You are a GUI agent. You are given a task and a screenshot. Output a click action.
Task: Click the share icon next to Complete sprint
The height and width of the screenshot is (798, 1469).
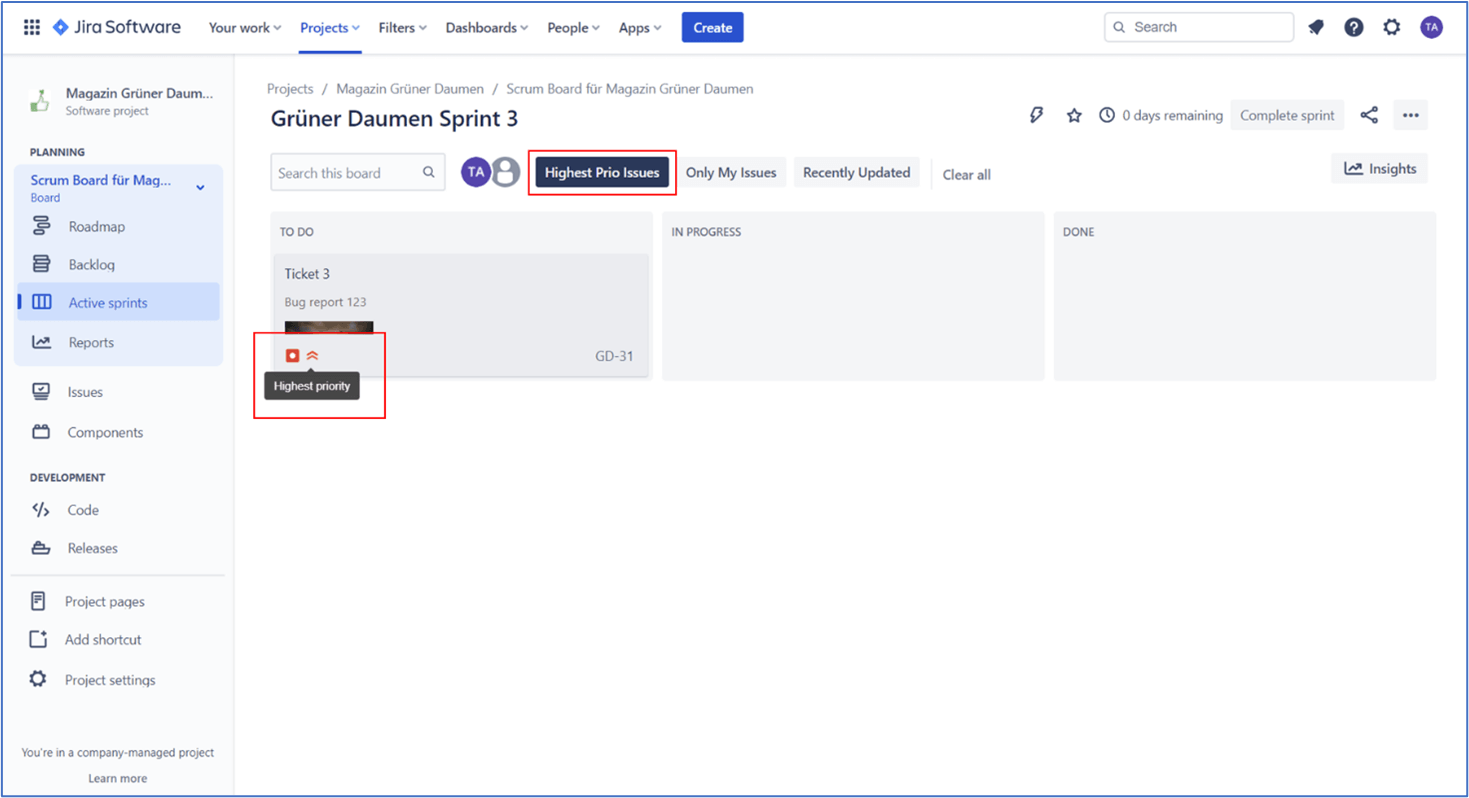pyautogui.click(x=1369, y=116)
